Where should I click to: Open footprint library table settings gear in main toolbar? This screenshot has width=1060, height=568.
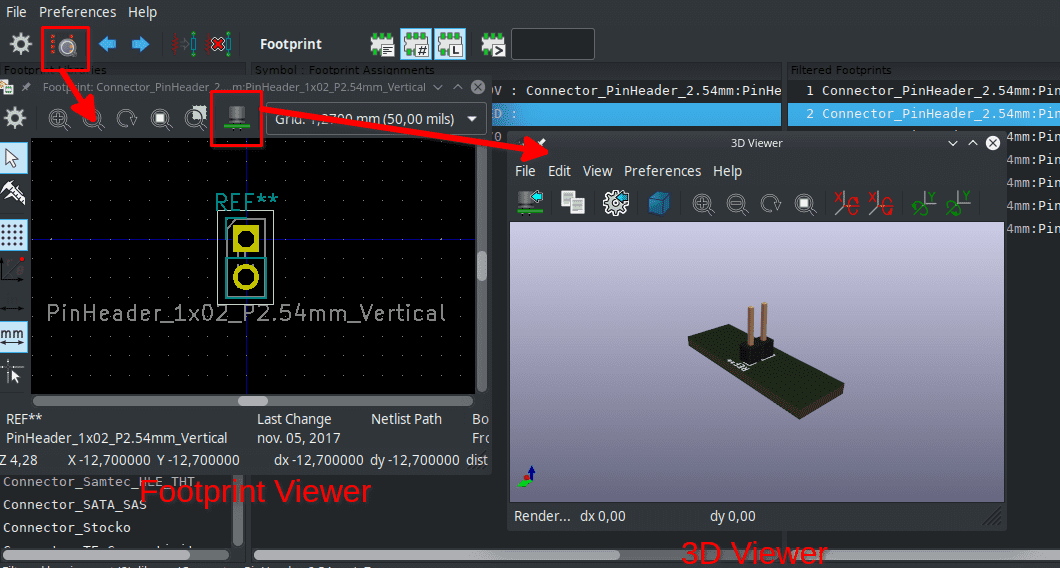[x=21, y=45]
